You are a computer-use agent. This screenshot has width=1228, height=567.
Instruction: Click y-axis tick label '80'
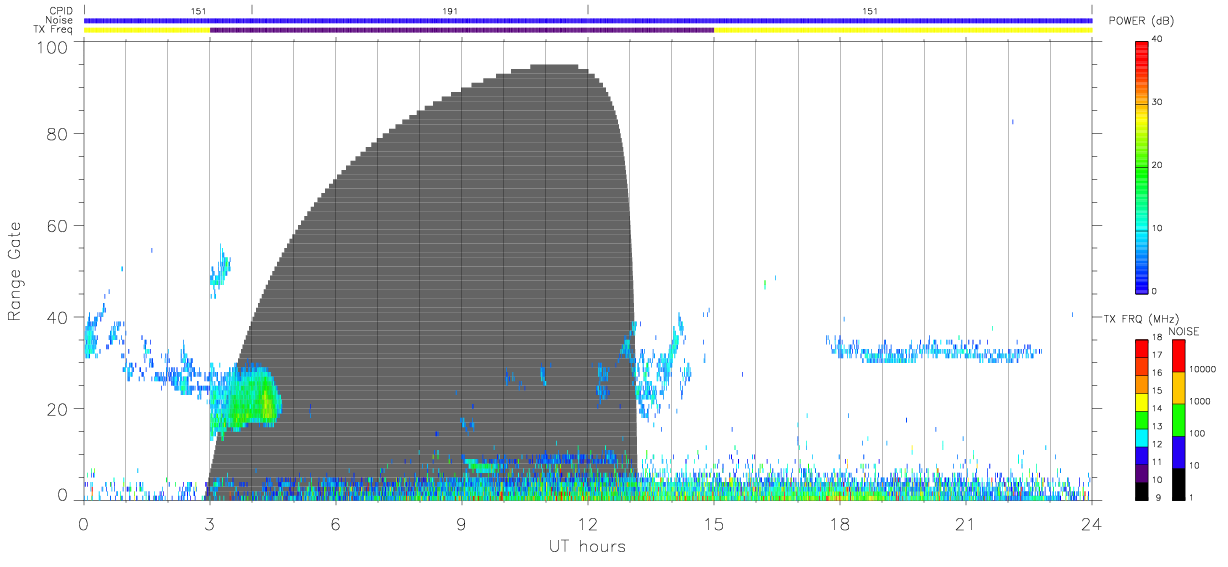(x=56, y=134)
